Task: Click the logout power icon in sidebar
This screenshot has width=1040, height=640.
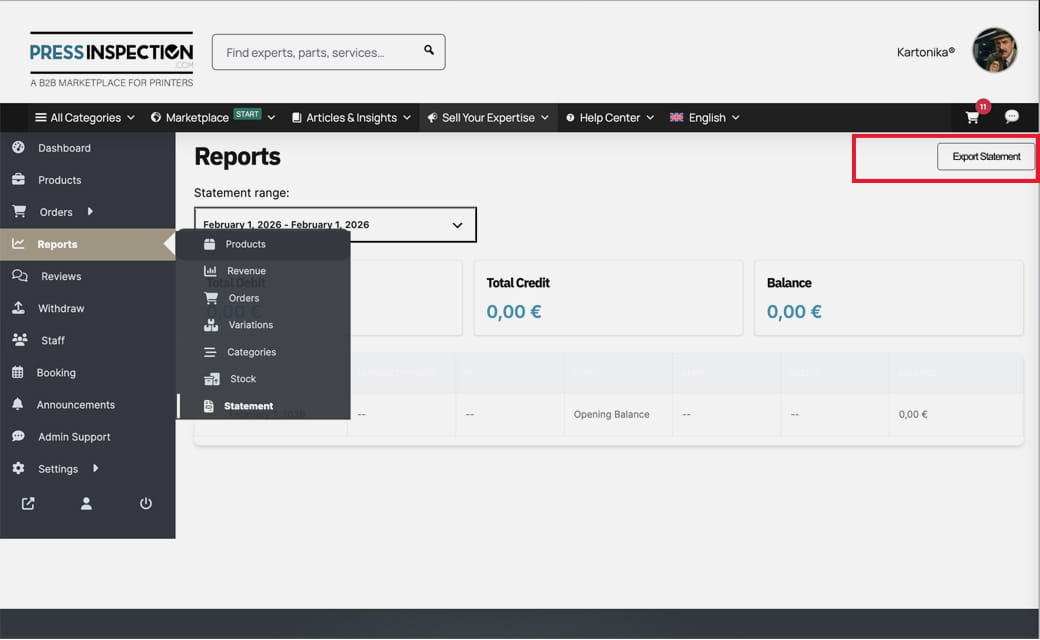Action: 146,504
